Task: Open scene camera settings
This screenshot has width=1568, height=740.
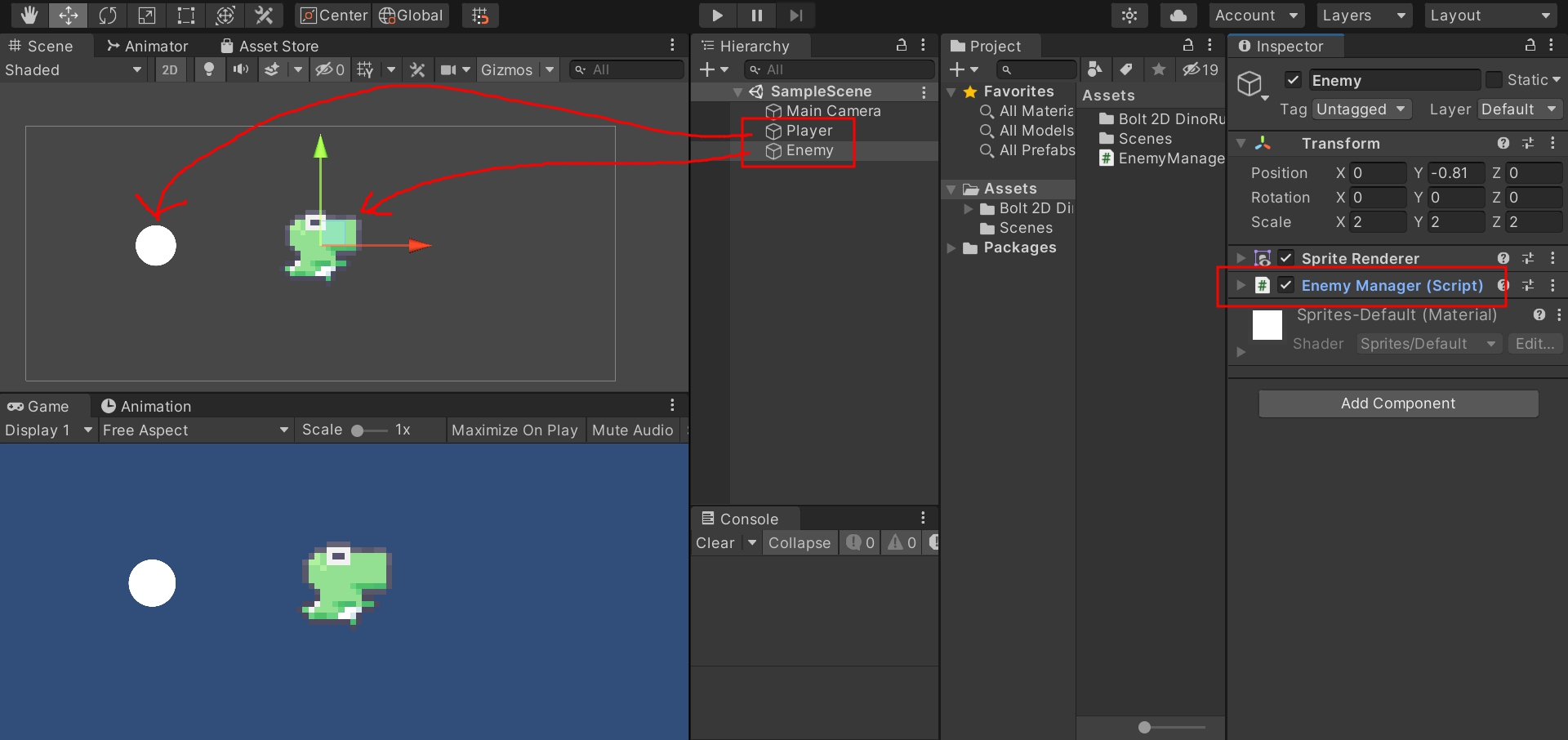Action: (x=448, y=69)
